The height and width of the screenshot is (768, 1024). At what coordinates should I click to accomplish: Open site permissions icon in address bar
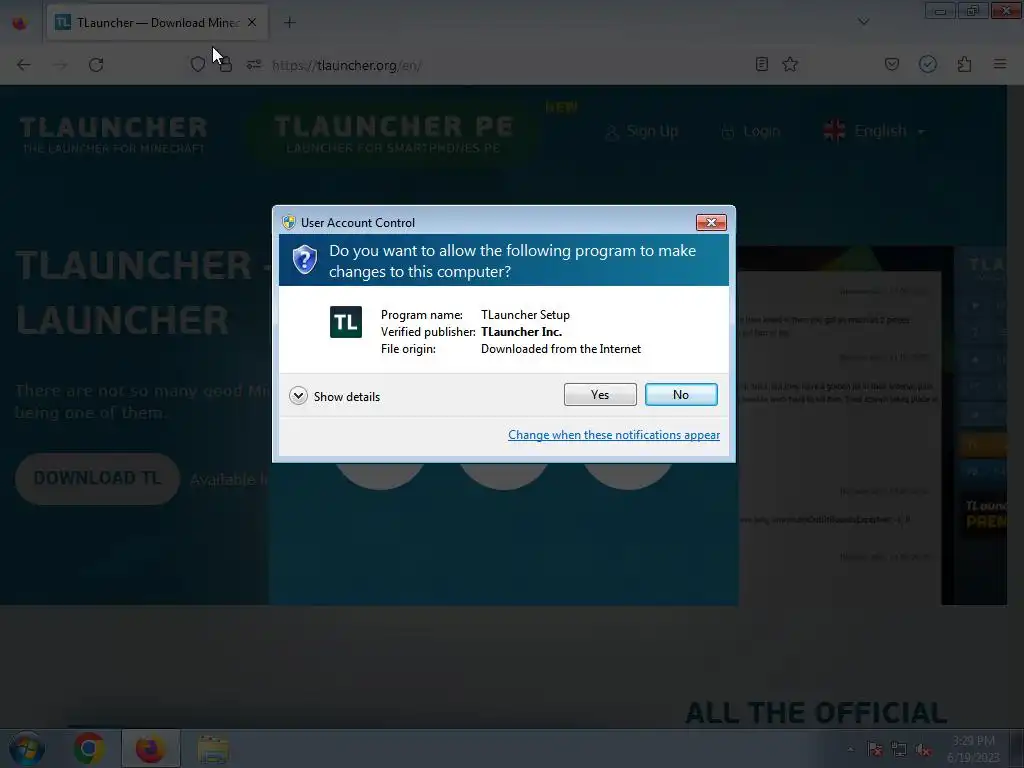(253, 65)
